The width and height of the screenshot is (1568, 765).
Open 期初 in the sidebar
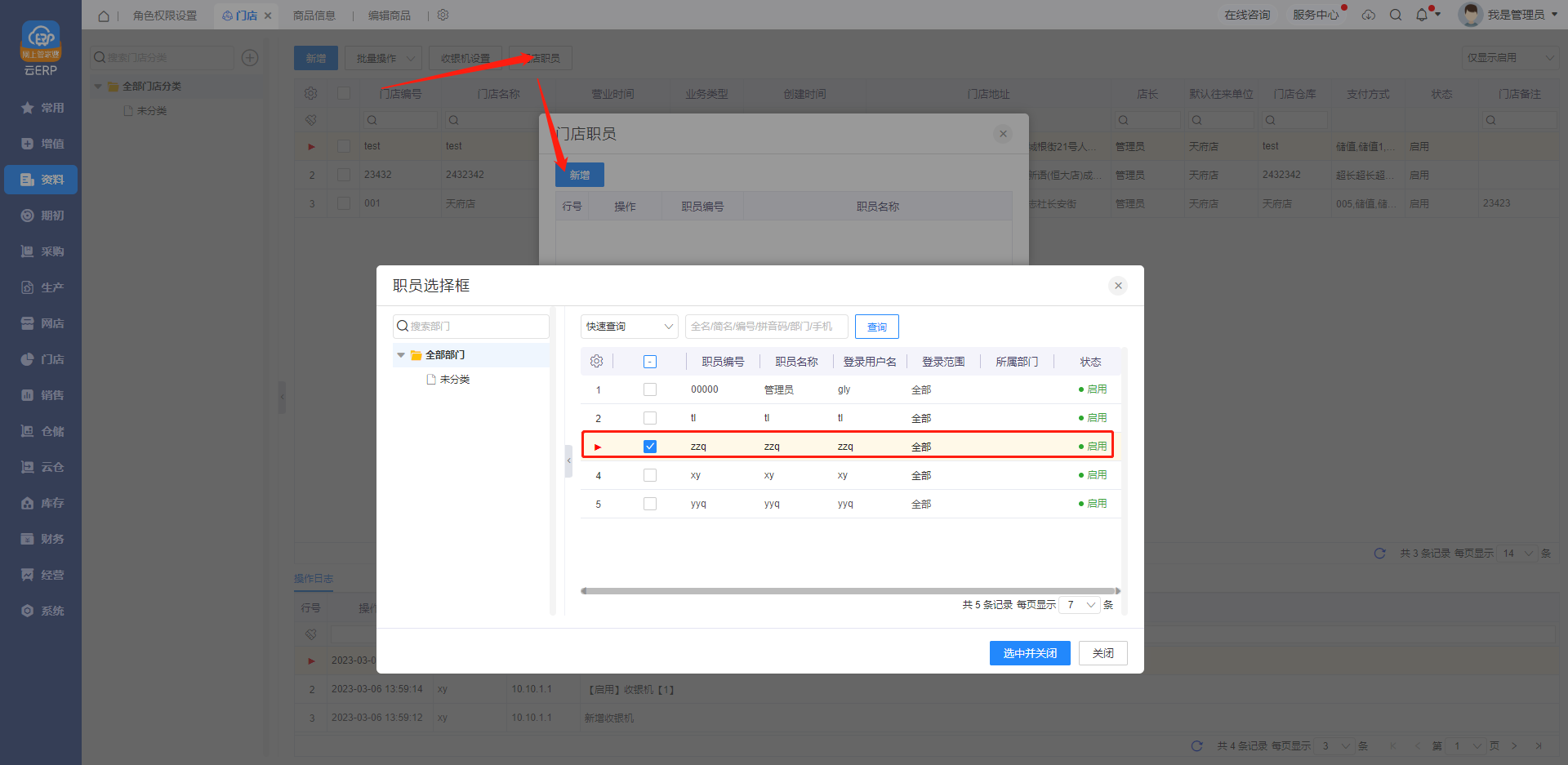[x=41, y=216]
